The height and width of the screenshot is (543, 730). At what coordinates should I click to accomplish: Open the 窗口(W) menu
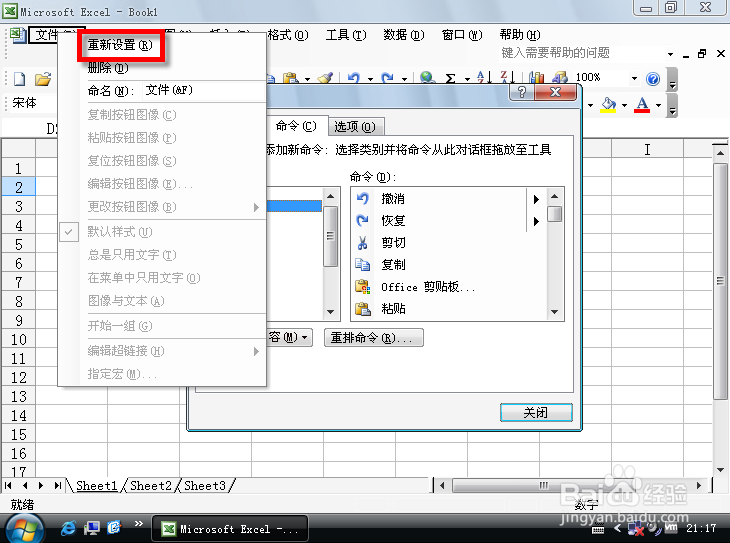[x=462, y=35]
